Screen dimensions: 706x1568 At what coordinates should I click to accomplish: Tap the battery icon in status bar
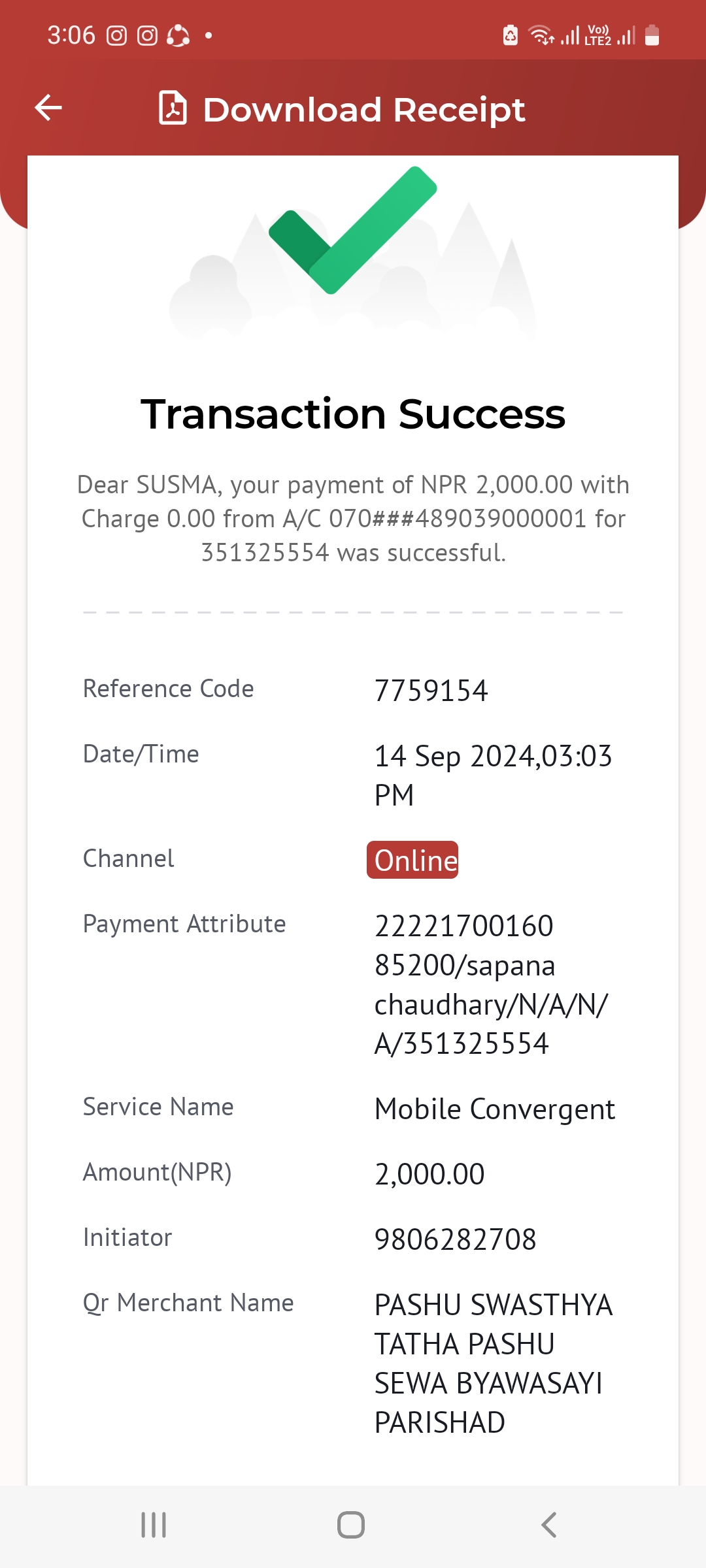[x=652, y=35]
